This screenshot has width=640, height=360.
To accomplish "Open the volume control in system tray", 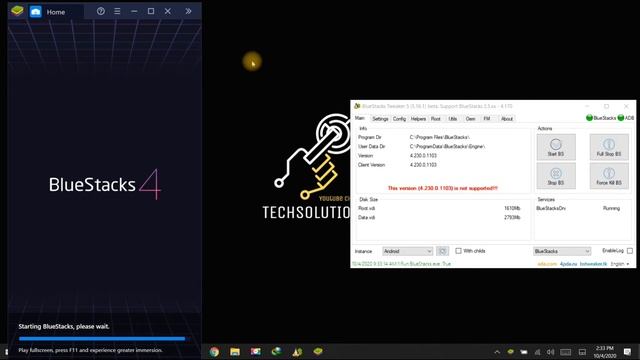I will [x=551, y=352].
